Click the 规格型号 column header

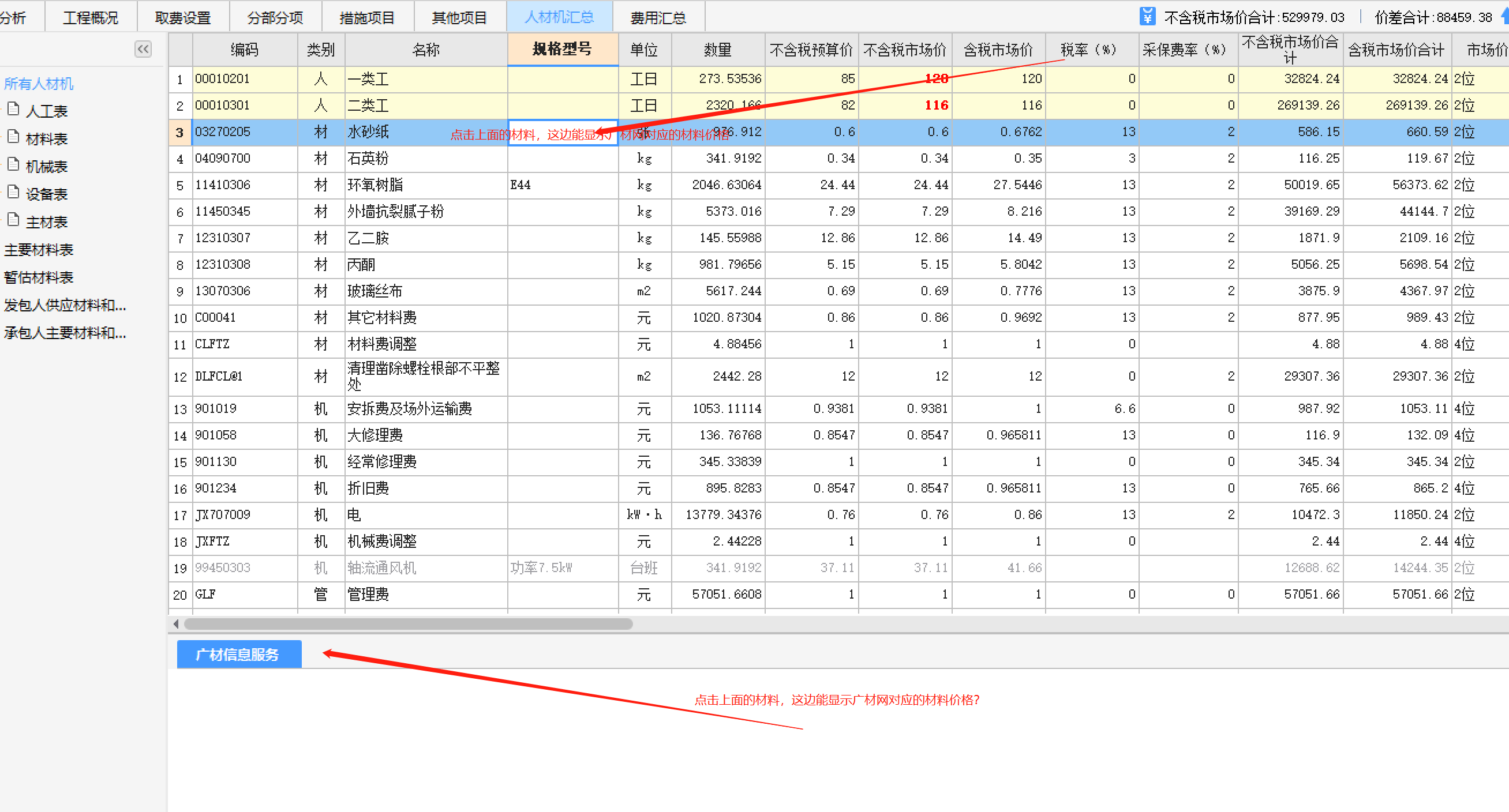[563, 49]
